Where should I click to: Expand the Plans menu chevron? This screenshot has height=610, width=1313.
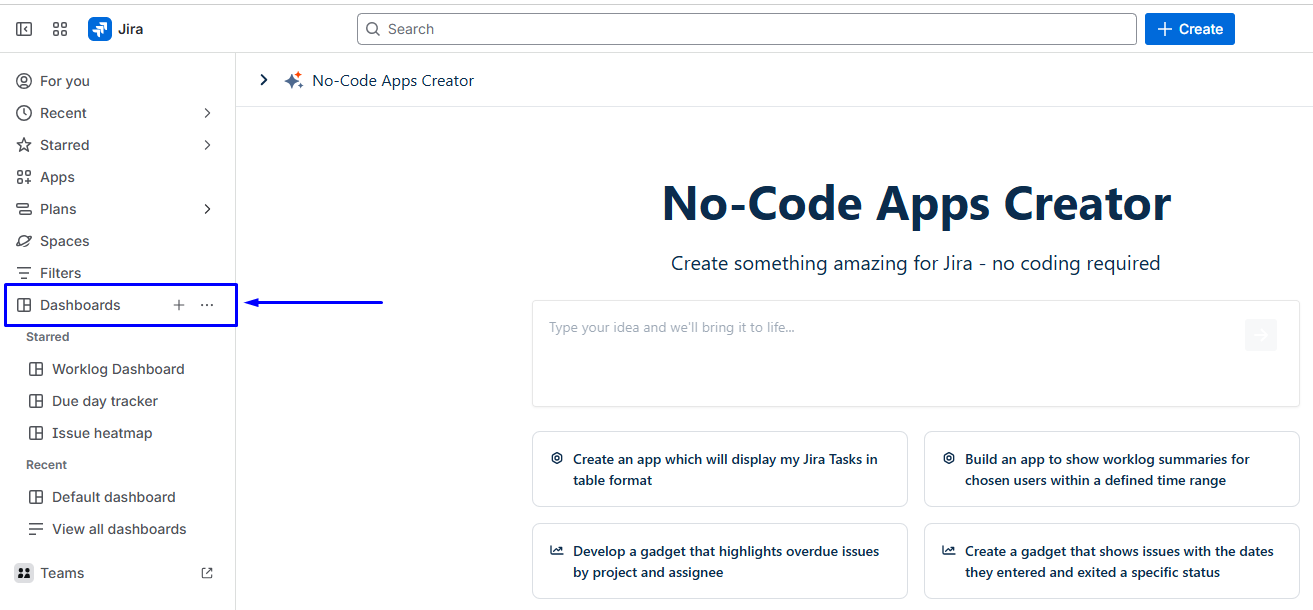tap(207, 209)
